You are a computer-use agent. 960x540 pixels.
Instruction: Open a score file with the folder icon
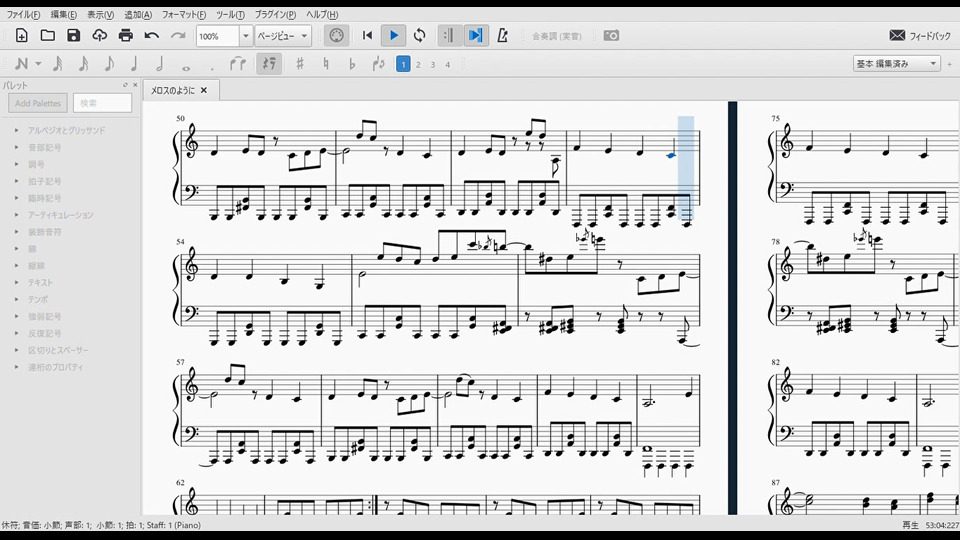tap(47, 36)
